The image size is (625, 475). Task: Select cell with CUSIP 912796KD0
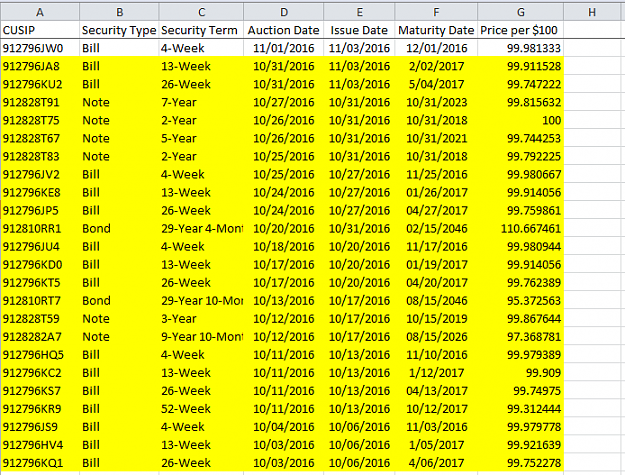[40, 265]
